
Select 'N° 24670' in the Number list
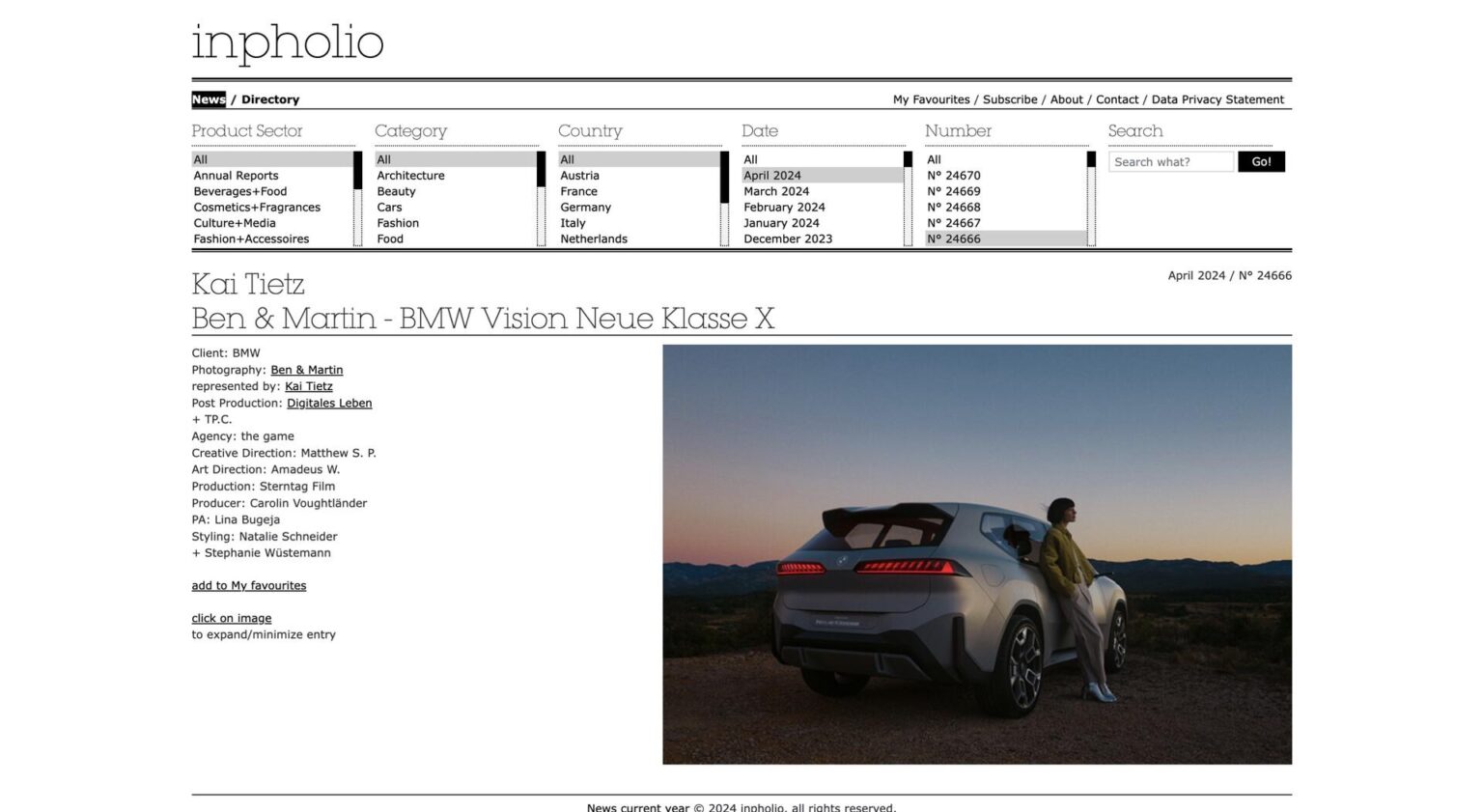pyautogui.click(x=953, y=175)
